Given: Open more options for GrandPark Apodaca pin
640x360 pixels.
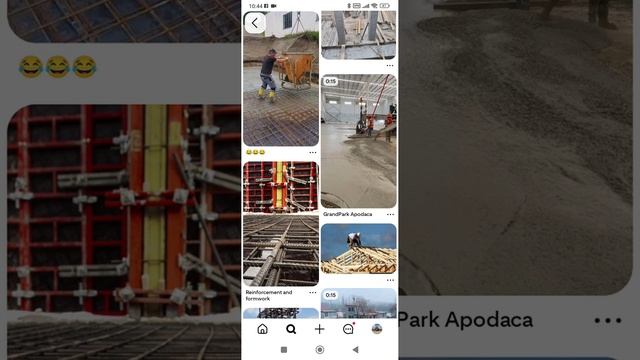Looking at the screenshot, I should click(x=390, y=214).
